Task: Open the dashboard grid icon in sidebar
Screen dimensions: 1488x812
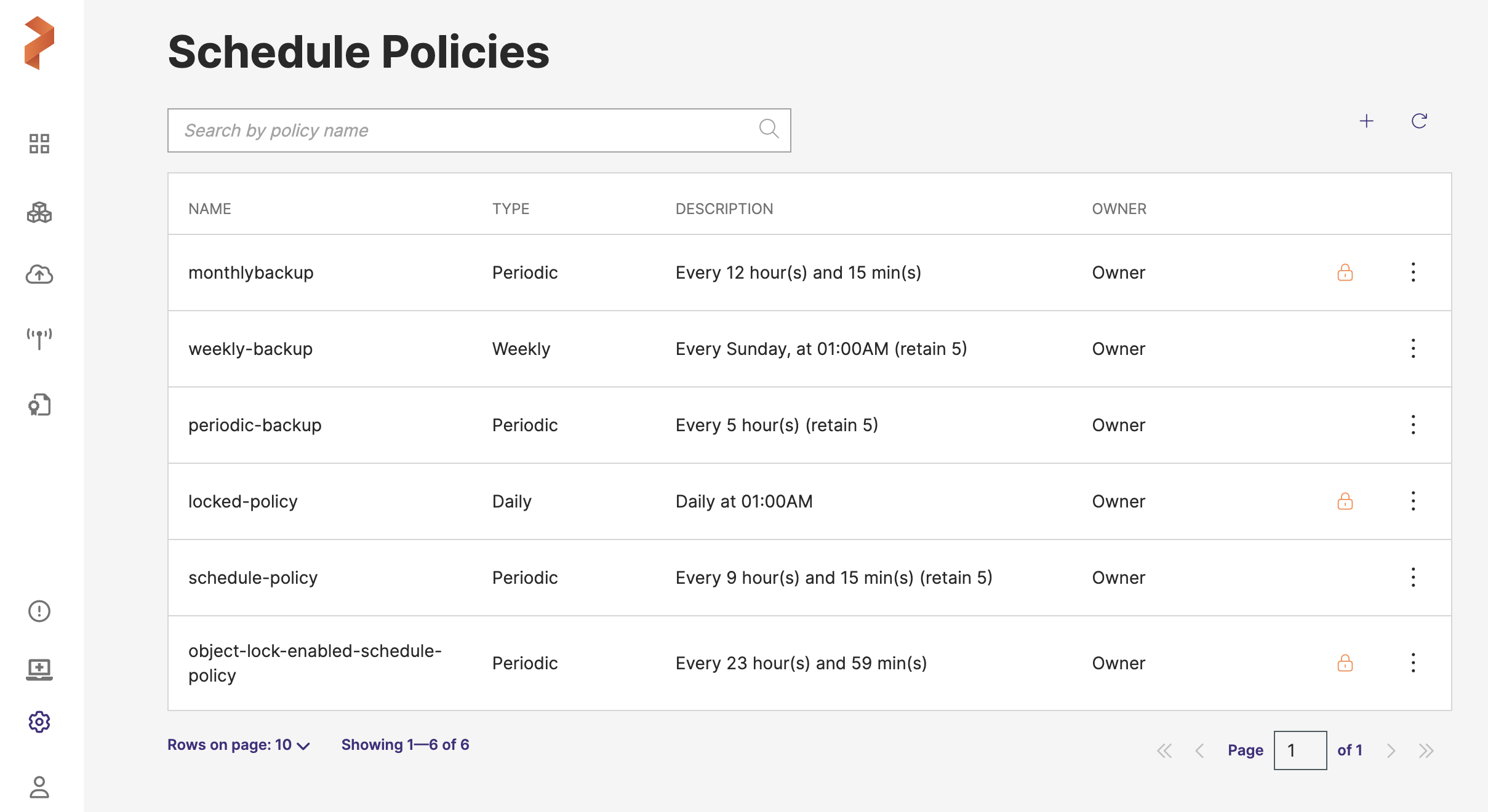Action: point(39,143)
